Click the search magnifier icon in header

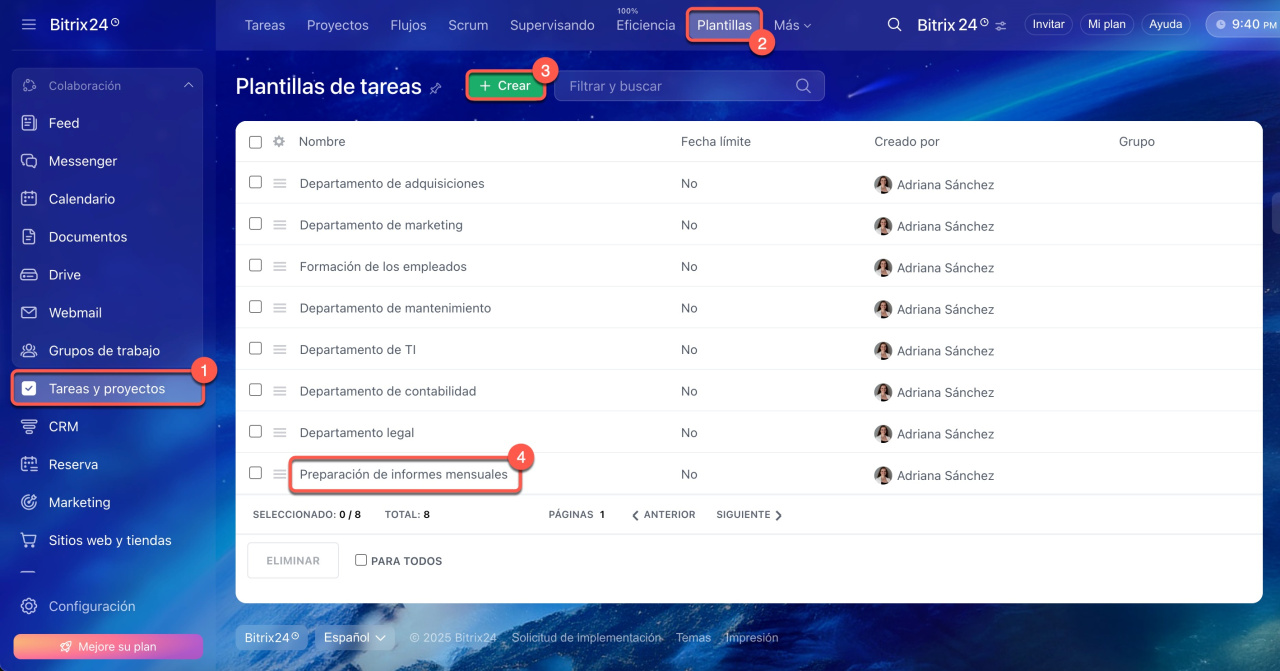(x=894, y=25)
